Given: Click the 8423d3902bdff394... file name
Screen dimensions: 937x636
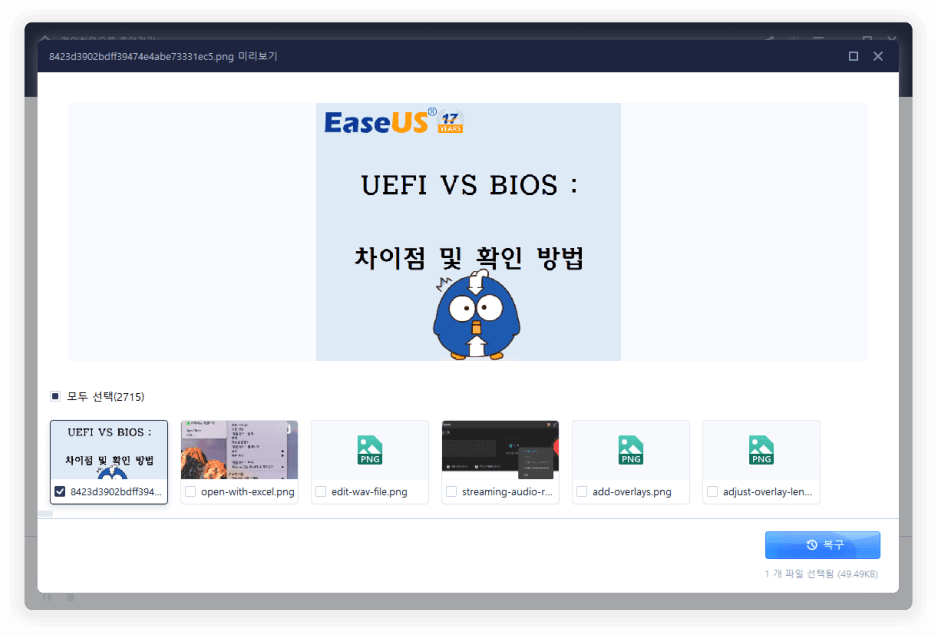Looking at the screenshot, I should (116, 492).
